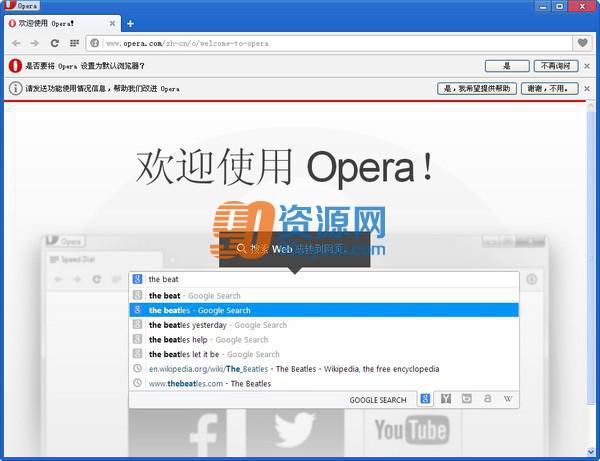Add page to favorites with heart icon
The width and height of the screenshot is (600, 461).
click(582, 43)
